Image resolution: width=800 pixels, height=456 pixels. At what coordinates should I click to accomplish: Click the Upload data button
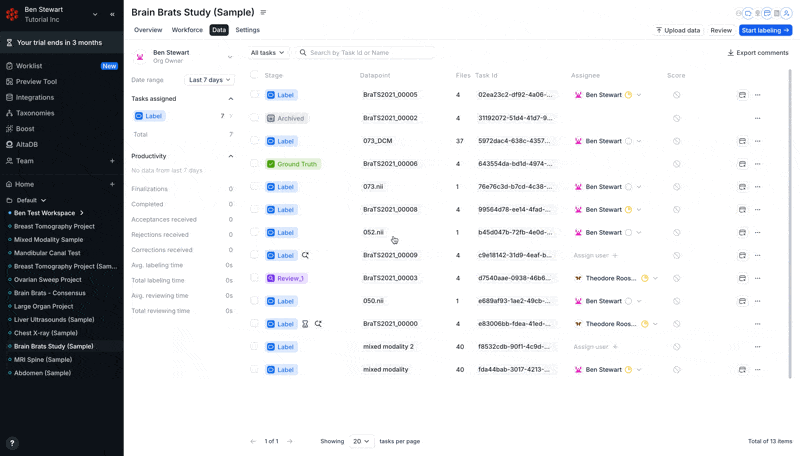(x=678, y=30)
